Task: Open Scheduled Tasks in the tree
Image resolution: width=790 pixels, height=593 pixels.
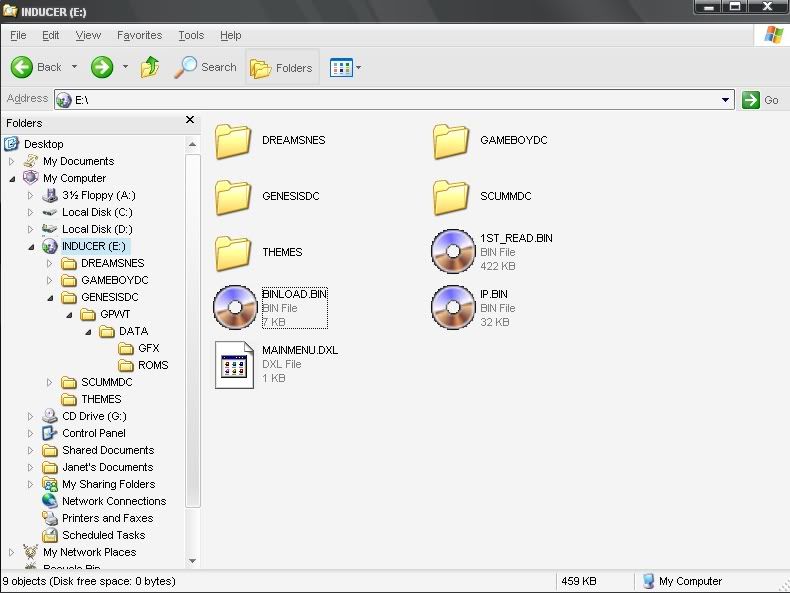Action: click(x=103, y=535)
